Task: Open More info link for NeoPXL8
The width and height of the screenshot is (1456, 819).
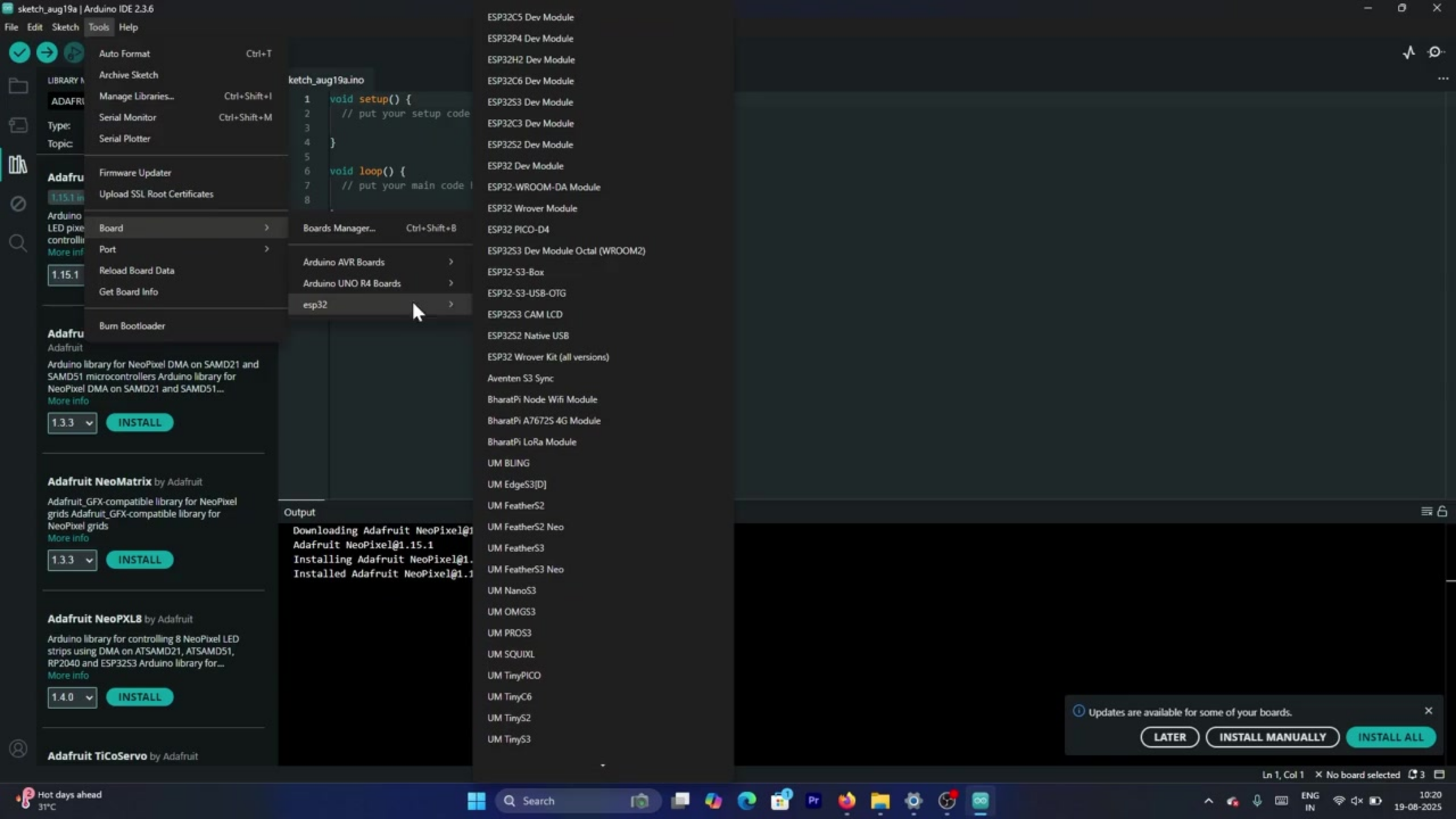Action: (x=68, y=675)
